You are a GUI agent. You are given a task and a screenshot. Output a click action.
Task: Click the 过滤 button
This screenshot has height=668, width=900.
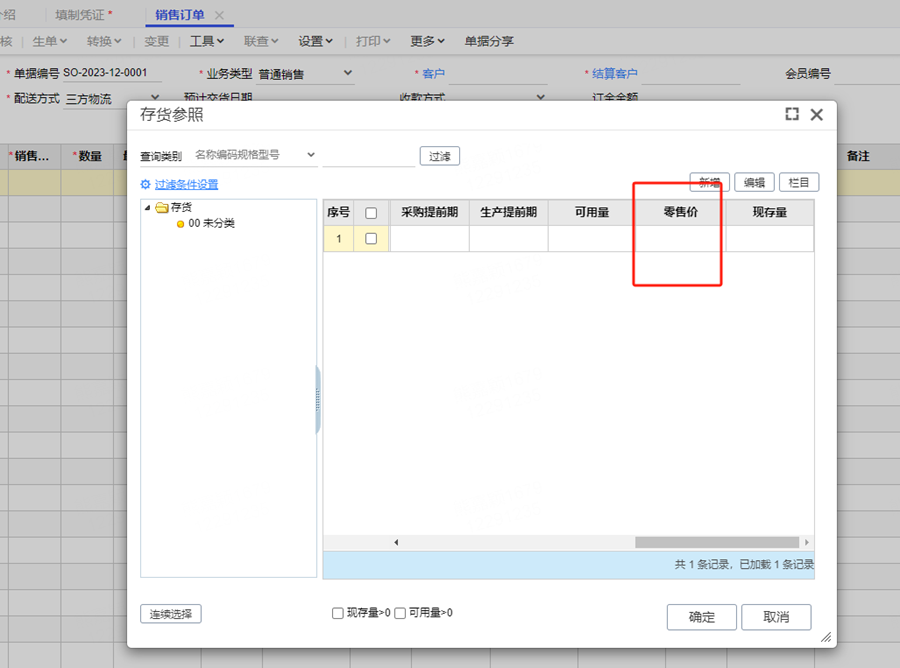[440, 156]
